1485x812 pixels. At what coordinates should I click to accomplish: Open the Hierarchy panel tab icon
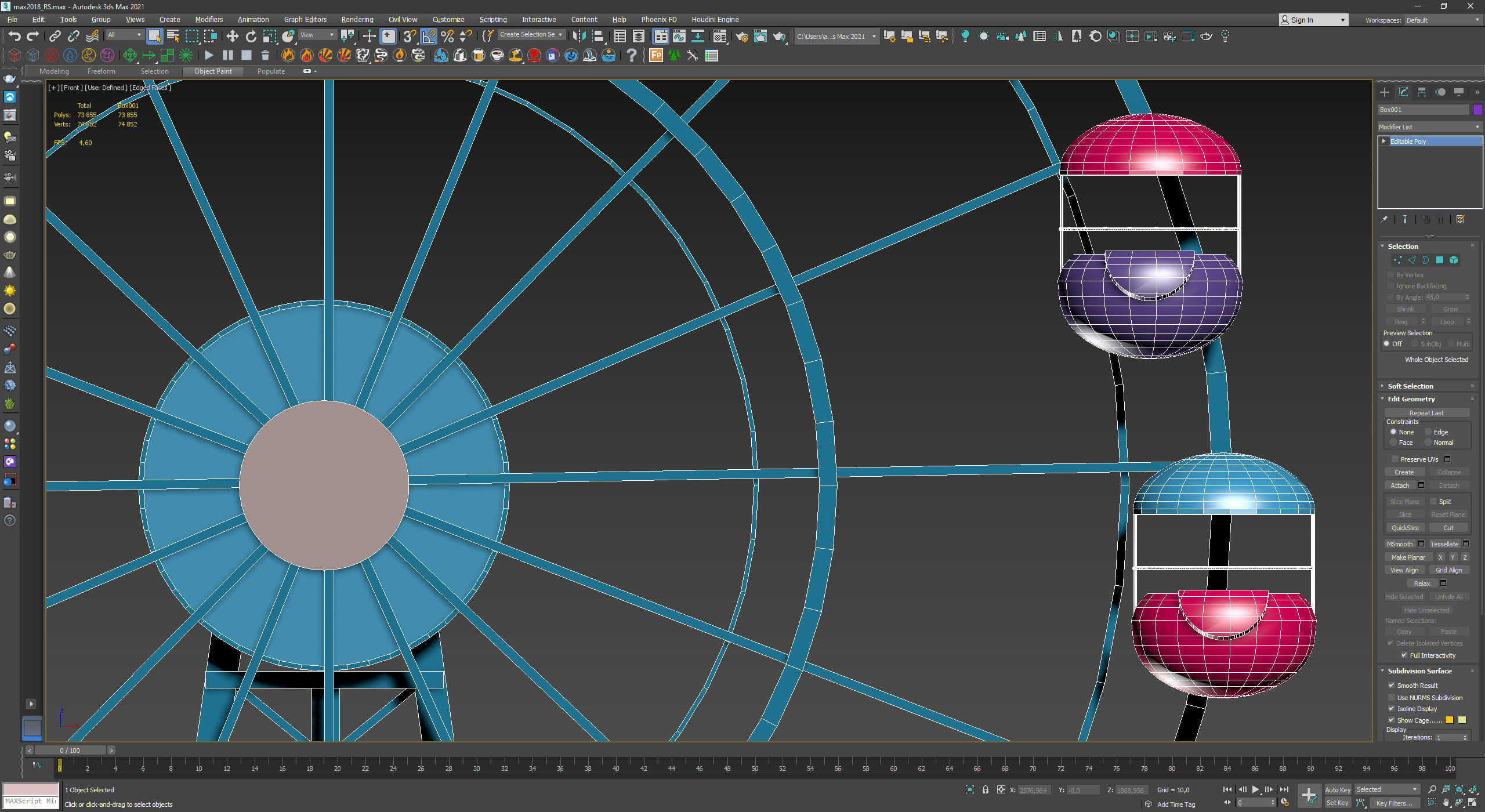(x=1422, y=92)
